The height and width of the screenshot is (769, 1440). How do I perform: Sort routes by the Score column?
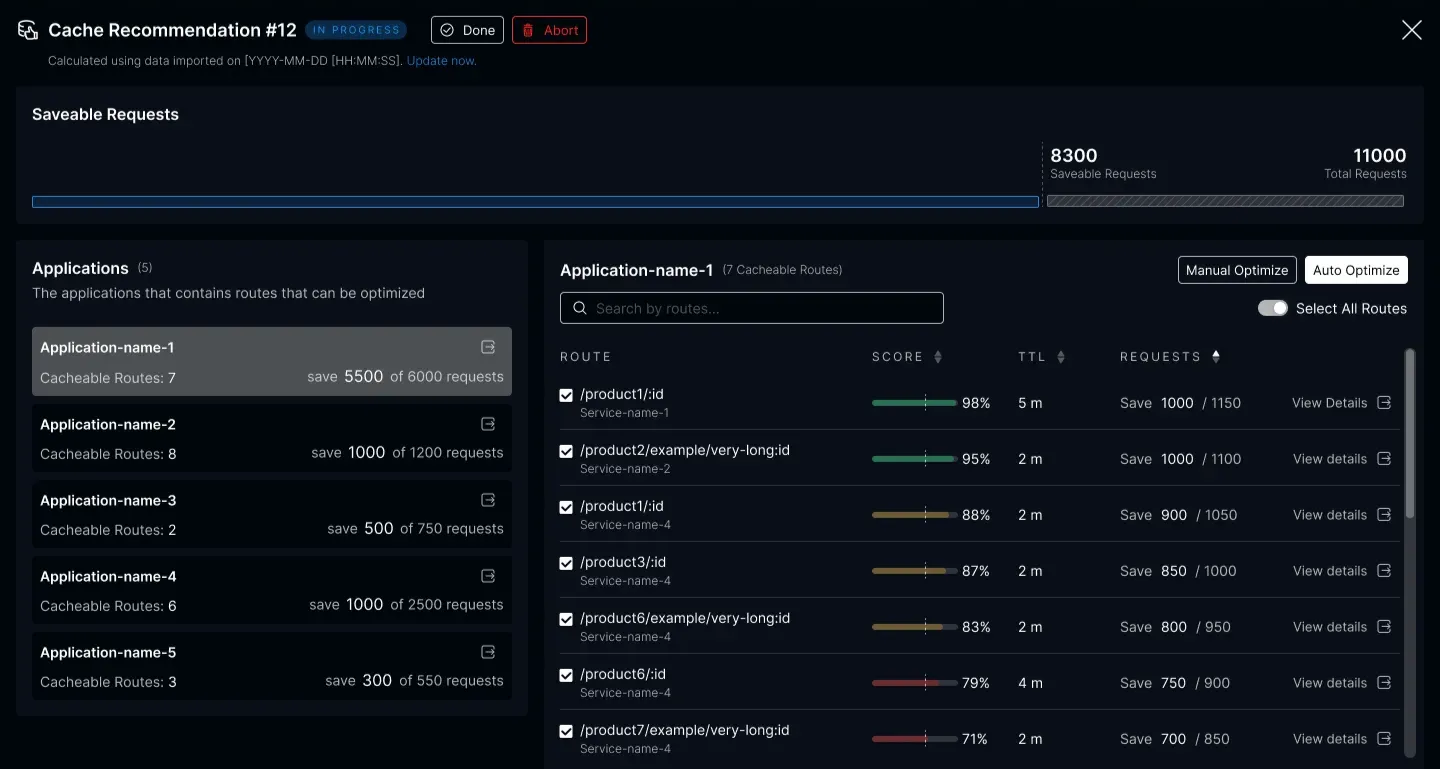(938, 357)
